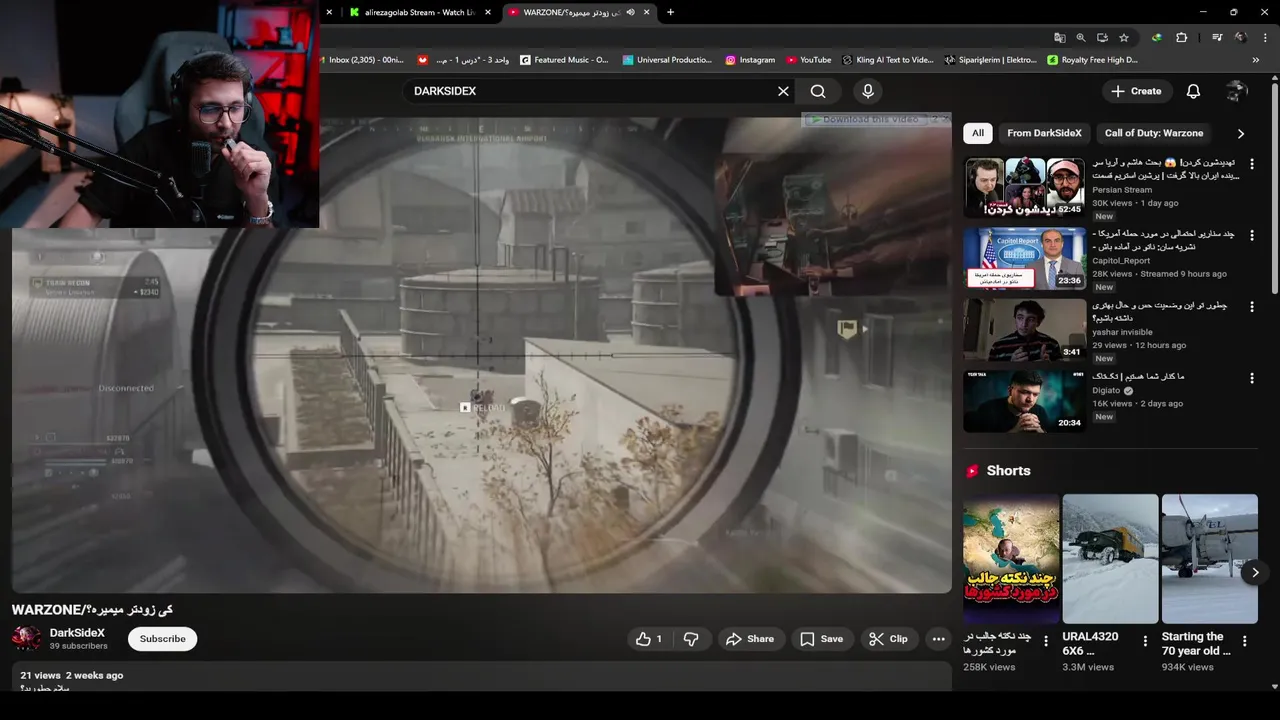1280x720 pixels.
Task: Open a new browser tab
Action: tap(670, 12)
